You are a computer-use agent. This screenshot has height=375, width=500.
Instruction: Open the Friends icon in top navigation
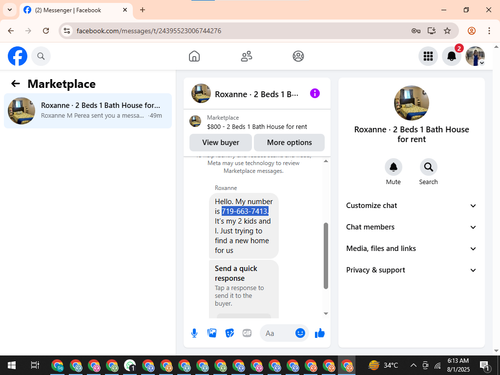pyautogui.click(x=246, y=56)
